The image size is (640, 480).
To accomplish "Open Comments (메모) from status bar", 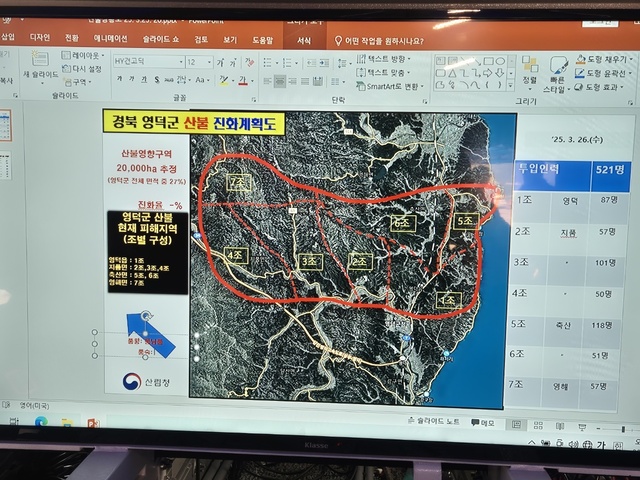I will 483,423.
